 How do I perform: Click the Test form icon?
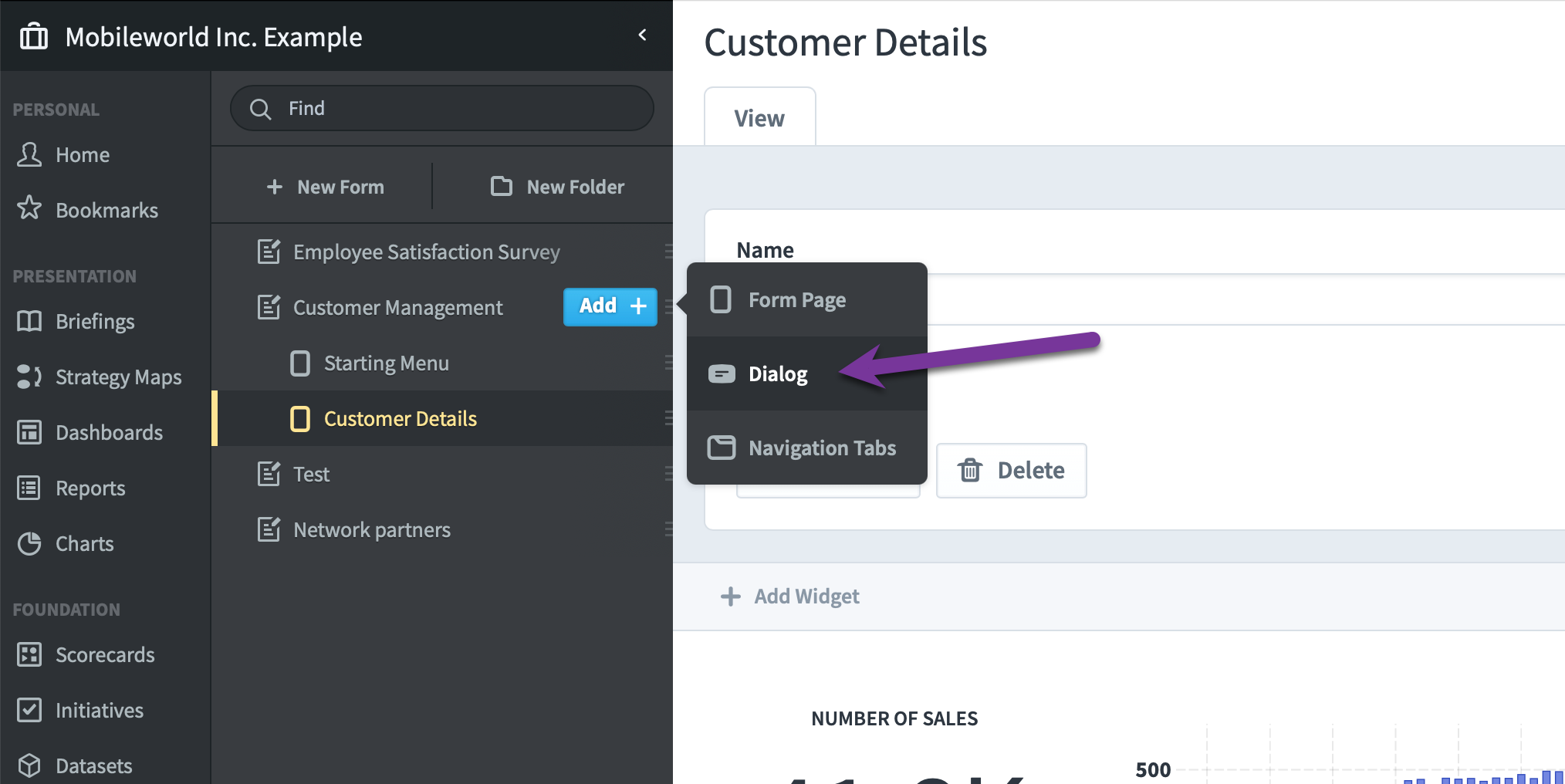point(269,474)
